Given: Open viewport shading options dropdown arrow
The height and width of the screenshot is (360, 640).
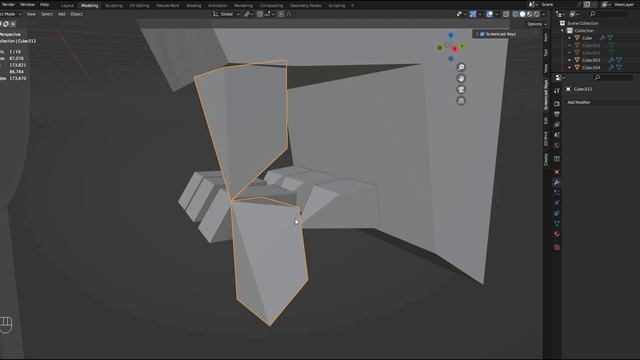Looking at the screenshot, I should pyautogui.click(x=544, y=14).
